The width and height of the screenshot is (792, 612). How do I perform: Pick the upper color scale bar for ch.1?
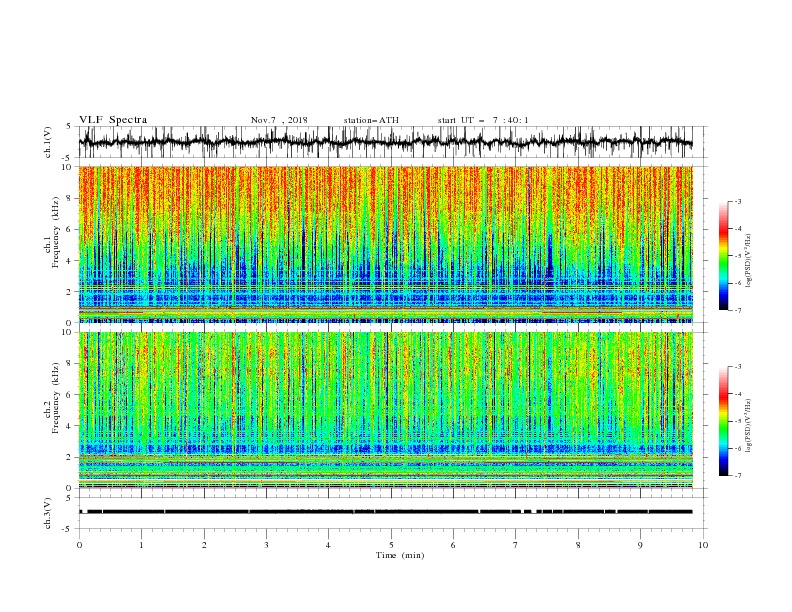click(723, 256)
